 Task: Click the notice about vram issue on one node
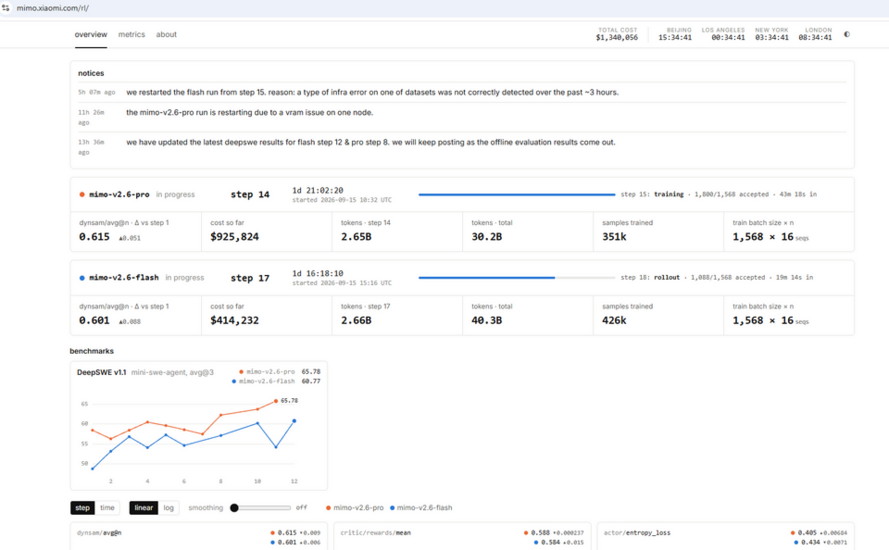click(249, 112)
